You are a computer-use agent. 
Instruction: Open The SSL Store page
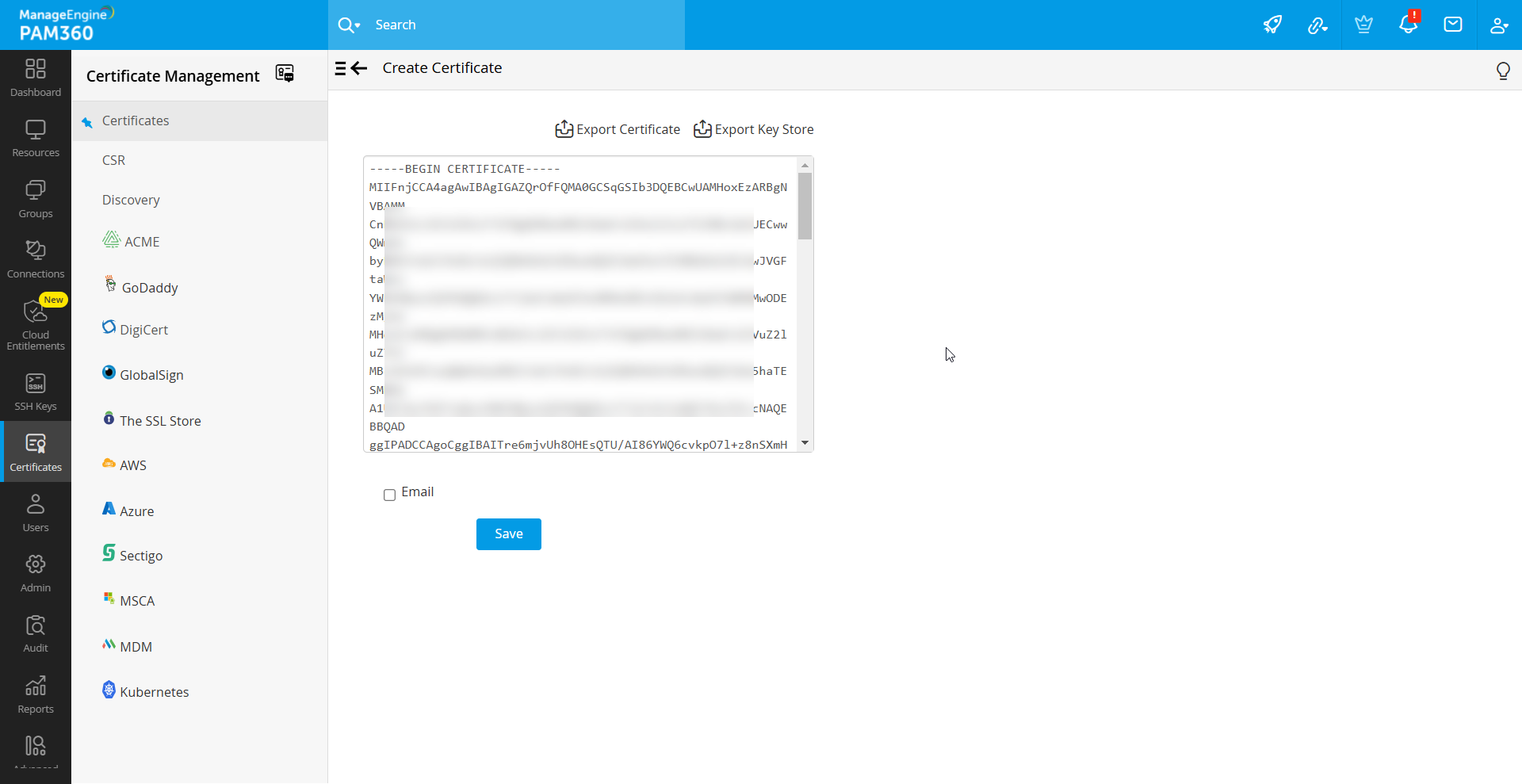(x=151, y=420)
